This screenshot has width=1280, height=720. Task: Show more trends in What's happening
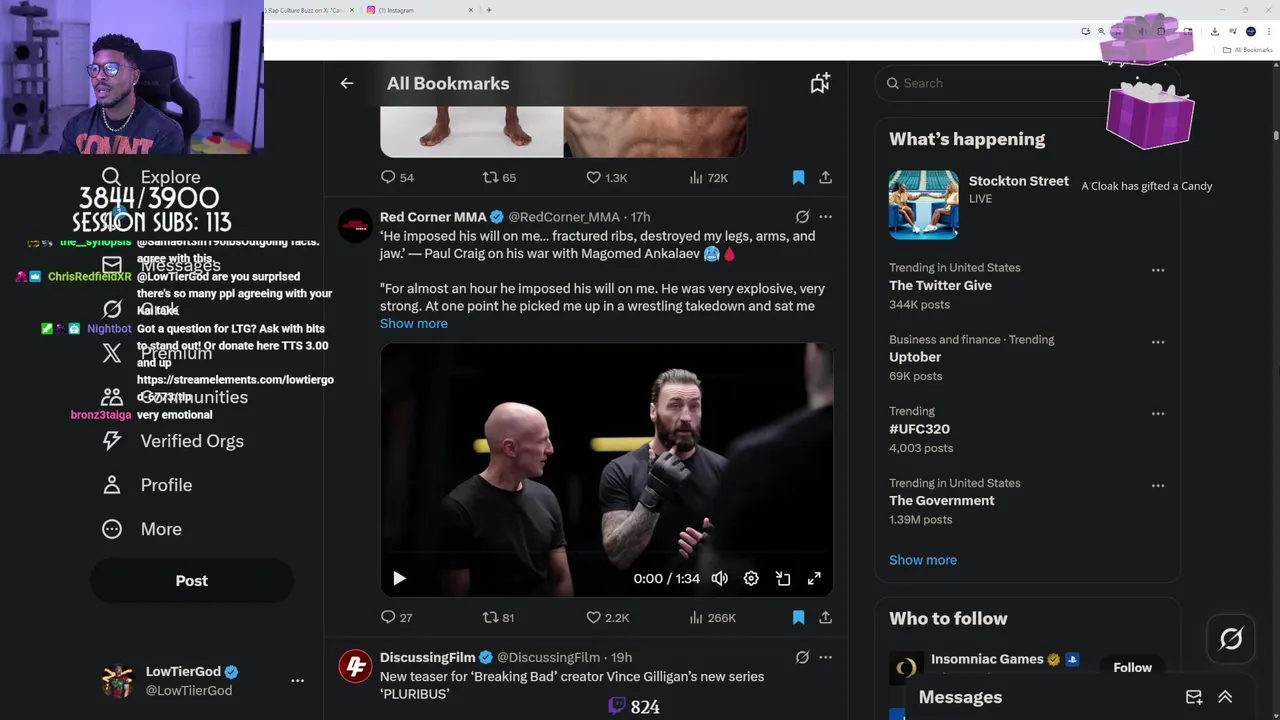pyautogui.click(x=923, y=560)
